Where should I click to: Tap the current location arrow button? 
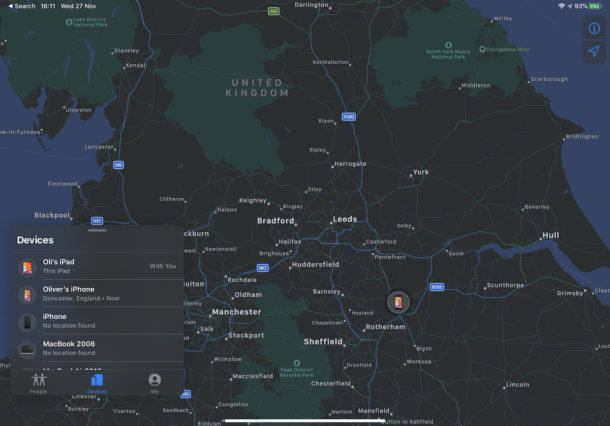point(593,52)
